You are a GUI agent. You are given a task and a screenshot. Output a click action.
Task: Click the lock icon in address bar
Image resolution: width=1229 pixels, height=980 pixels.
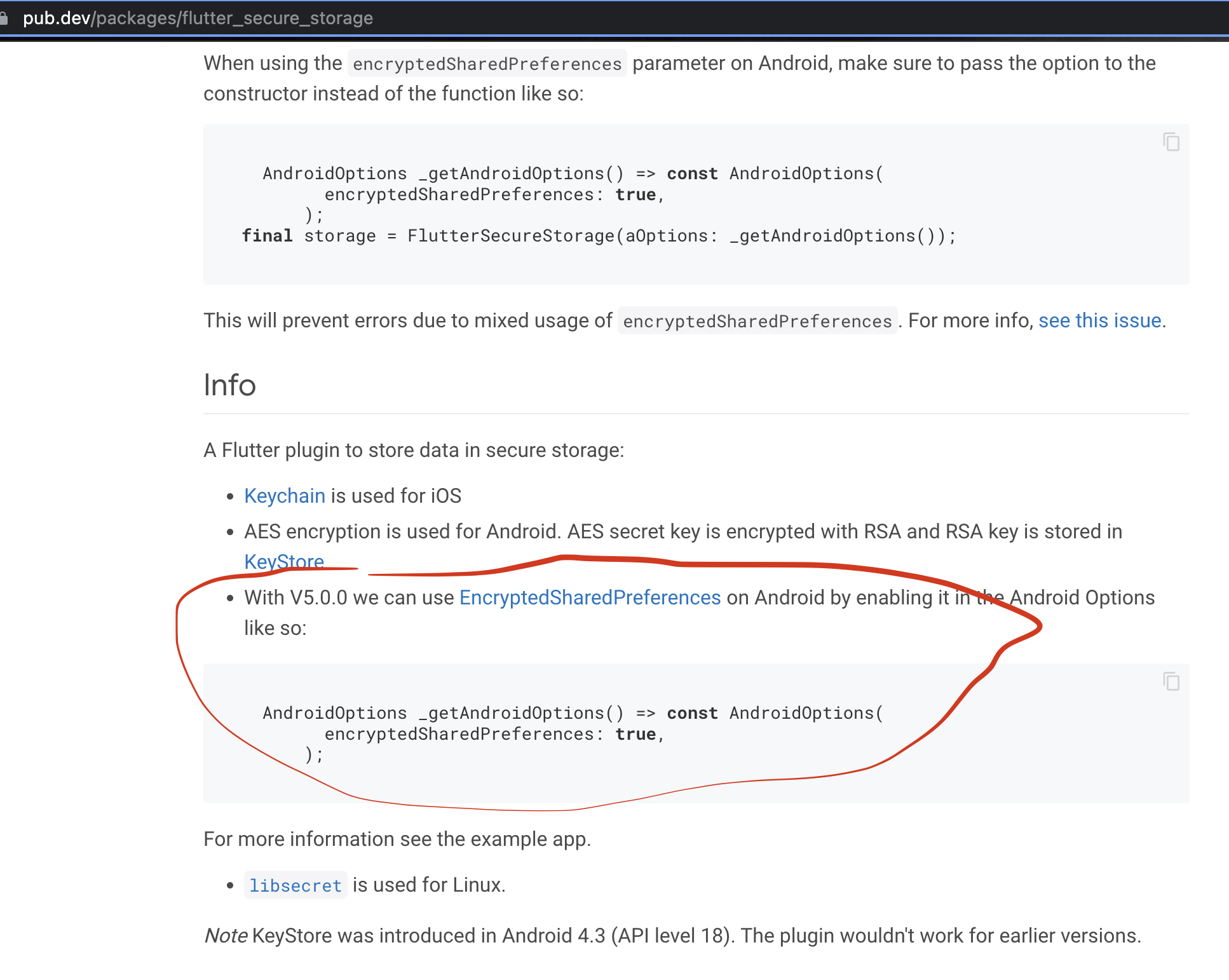coord(4,18)
